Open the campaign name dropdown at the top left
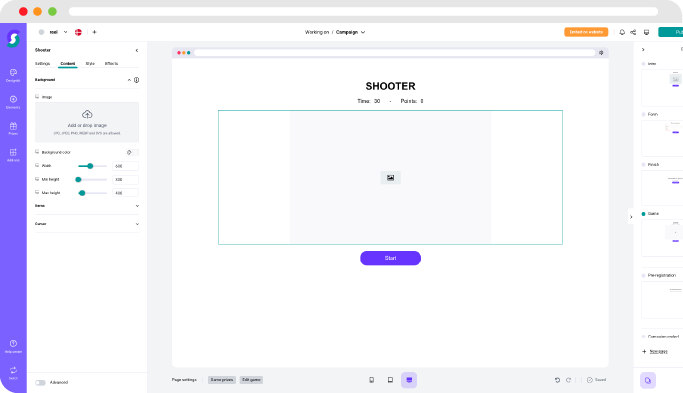Viewport: 683px width, 393px height. tap(65, 32)
